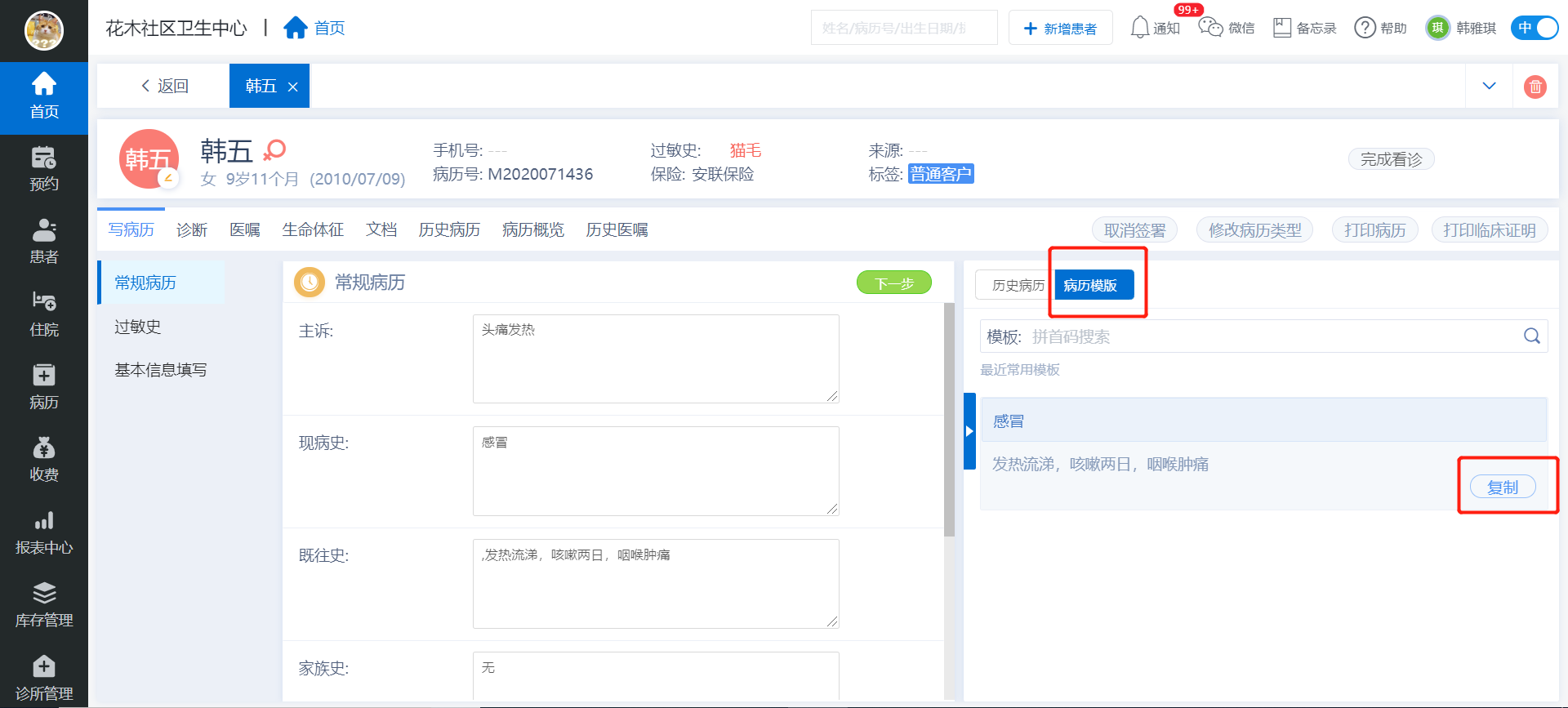Click the edit pencil on patient avatar

pos(169,177)
